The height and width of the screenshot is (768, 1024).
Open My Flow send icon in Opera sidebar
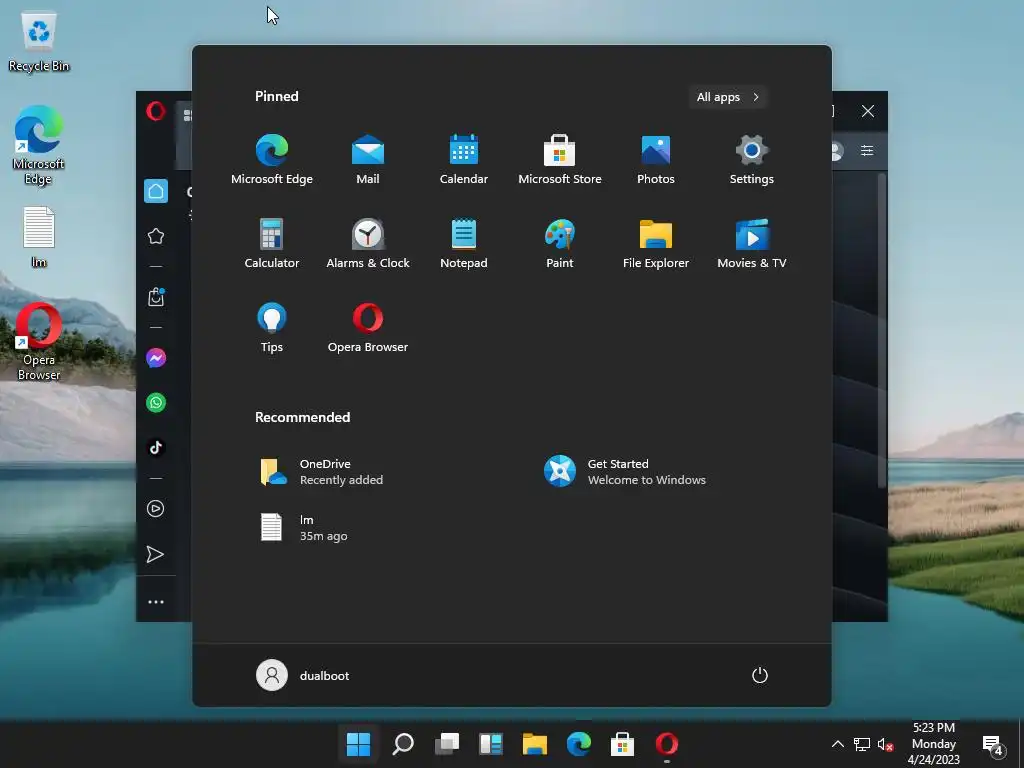(x=155, y=554)
